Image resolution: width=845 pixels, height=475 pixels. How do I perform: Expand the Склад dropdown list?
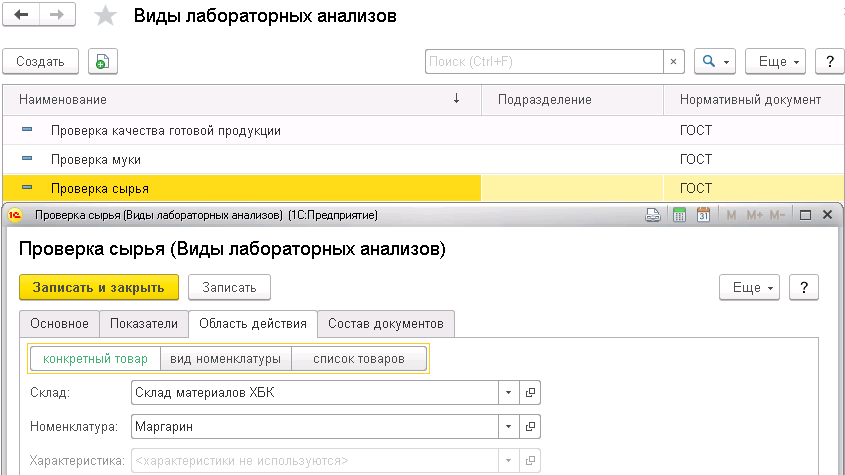pyautogui.click(x=509, y=393)
